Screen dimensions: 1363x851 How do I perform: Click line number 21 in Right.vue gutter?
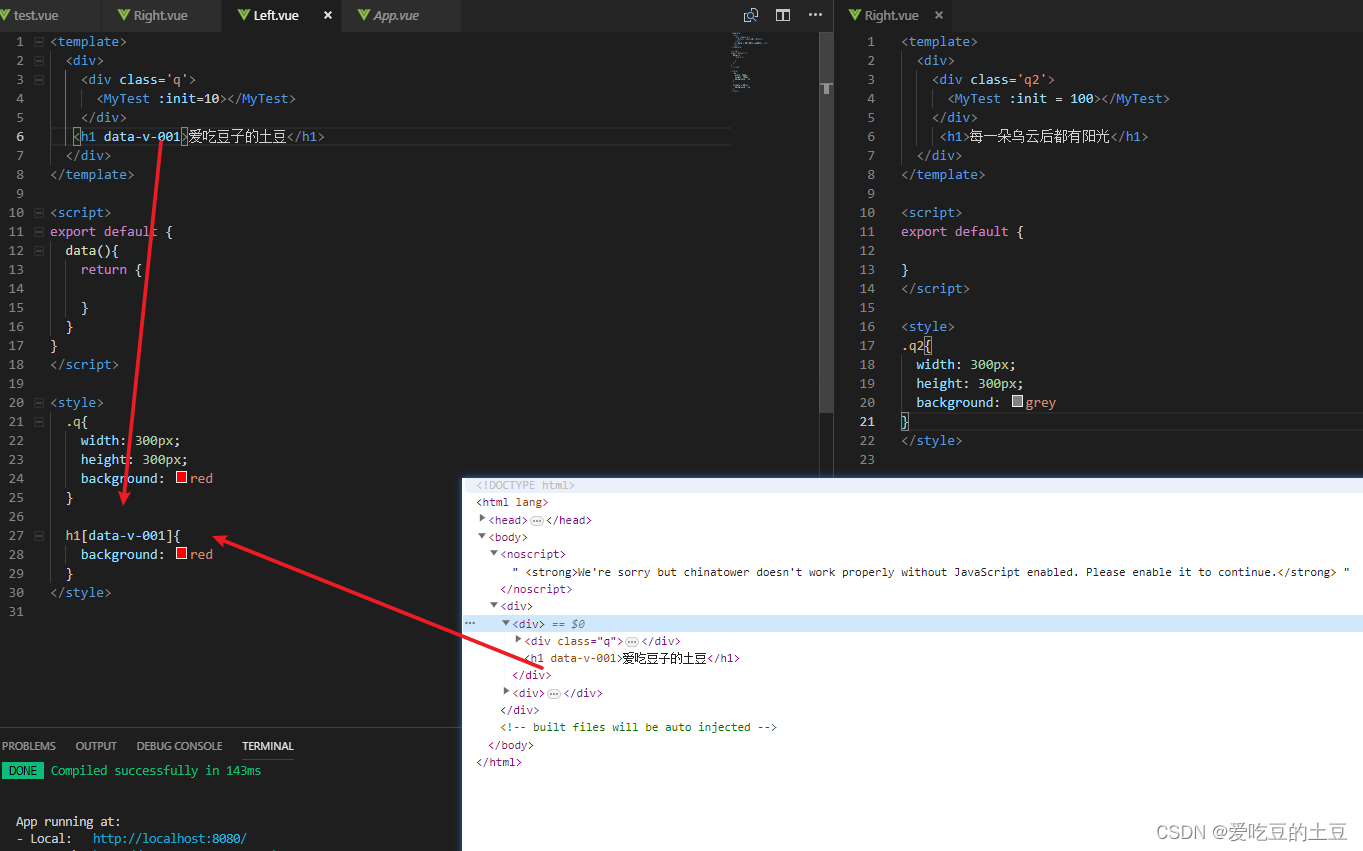867,422
